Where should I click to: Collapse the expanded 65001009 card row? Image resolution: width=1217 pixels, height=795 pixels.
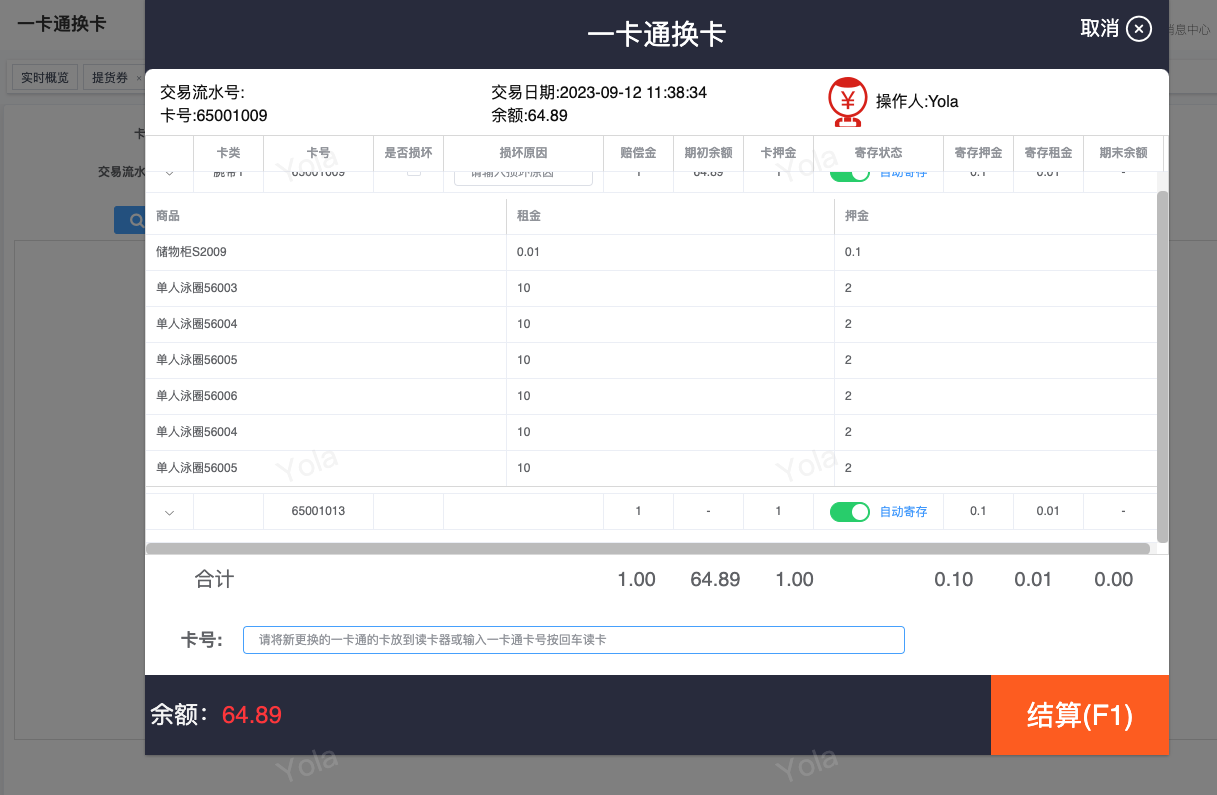pos(169,174)
